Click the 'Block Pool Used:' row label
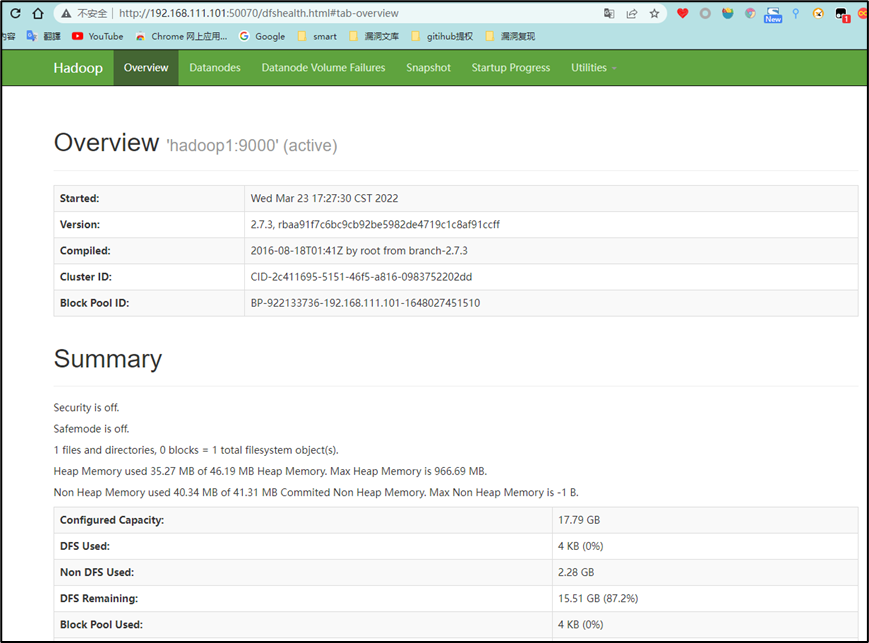The image size is (869, 643). (101, 624)
